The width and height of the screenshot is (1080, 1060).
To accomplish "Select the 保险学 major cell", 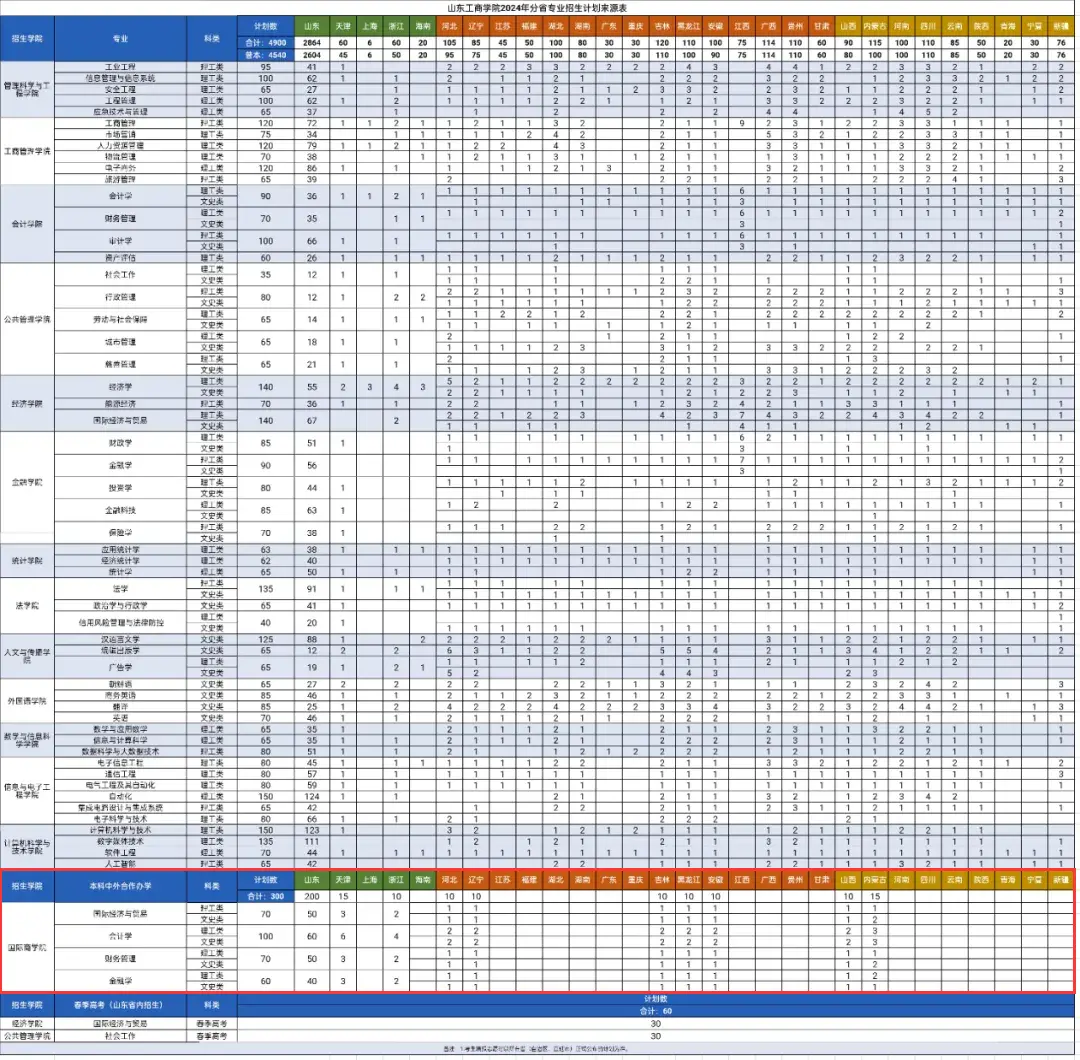I will pyautogui.click(x=121, y=533).
